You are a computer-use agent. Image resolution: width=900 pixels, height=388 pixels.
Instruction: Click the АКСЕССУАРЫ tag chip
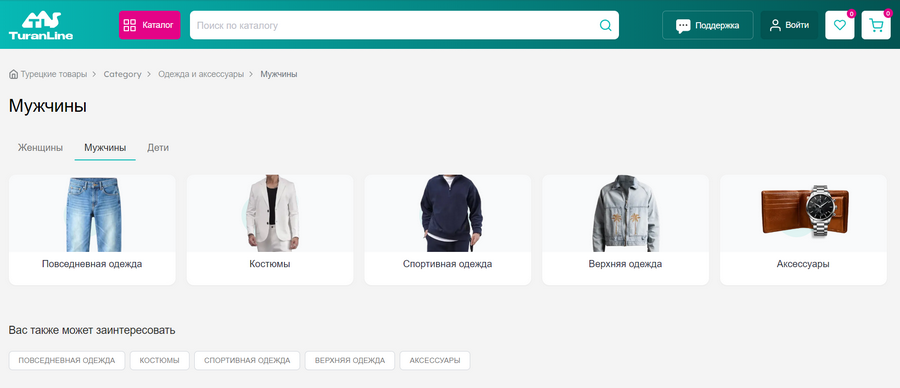[x=435, y=360]
